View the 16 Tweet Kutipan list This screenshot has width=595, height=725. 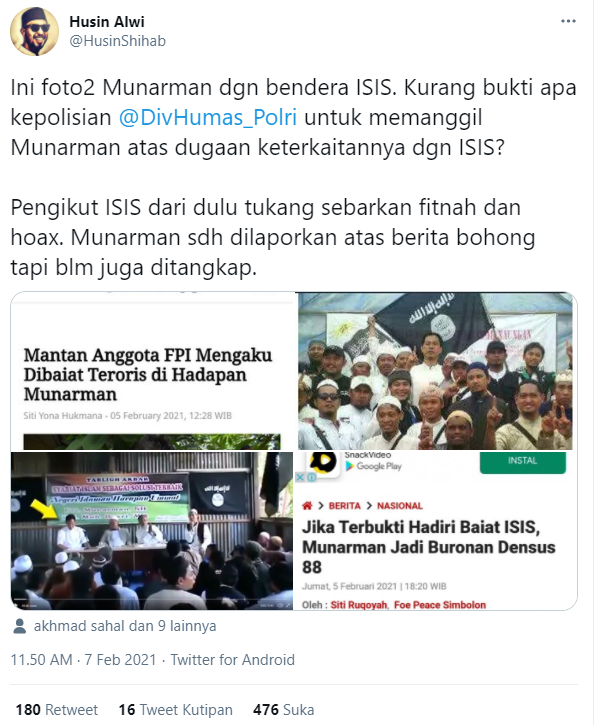(176, 710)
